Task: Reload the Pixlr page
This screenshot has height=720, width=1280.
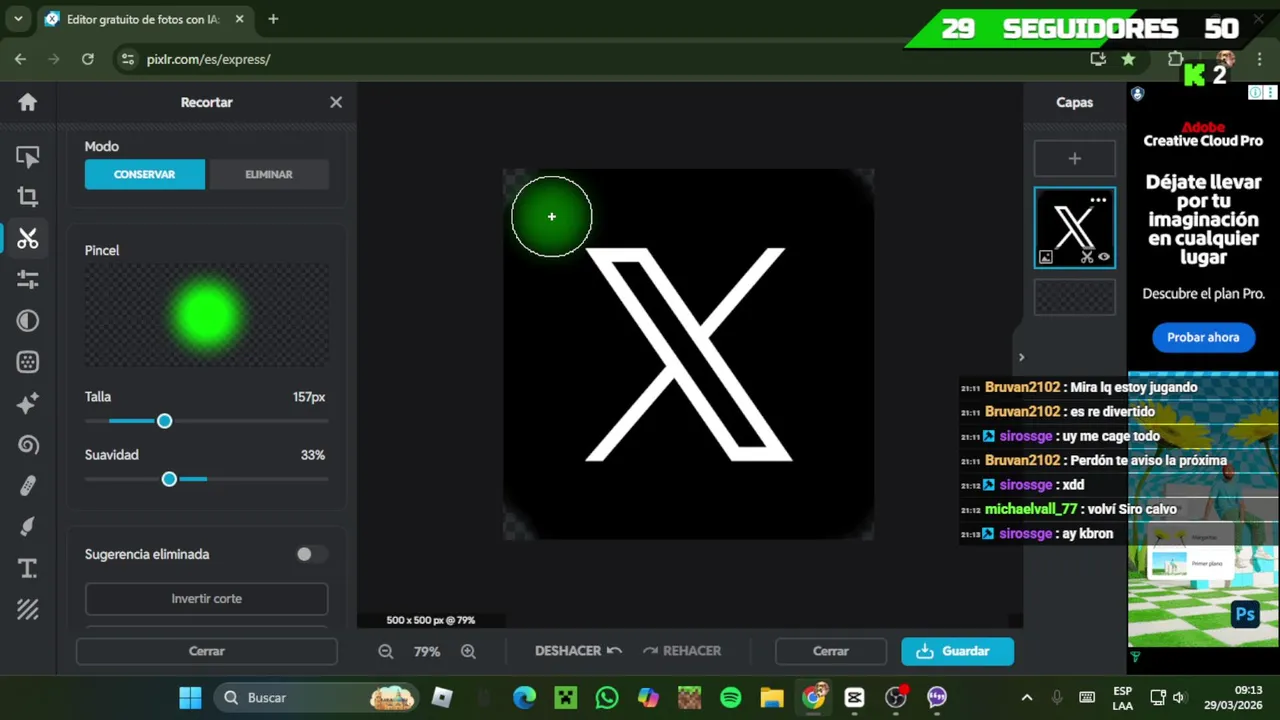Action: (x=88, y=59)
